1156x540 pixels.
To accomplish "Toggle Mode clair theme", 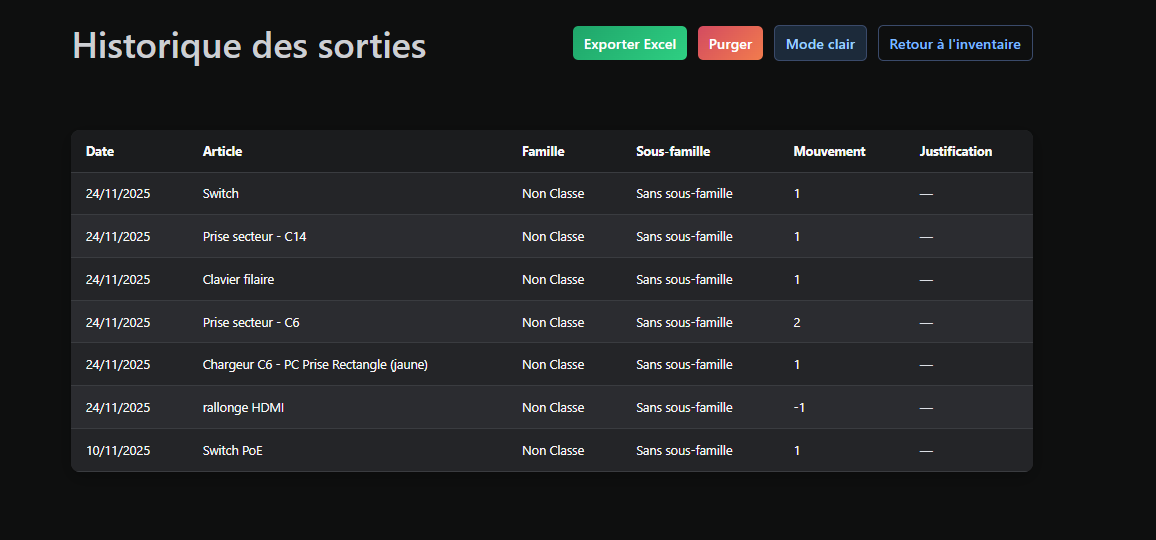I will [x=820, y=44].
